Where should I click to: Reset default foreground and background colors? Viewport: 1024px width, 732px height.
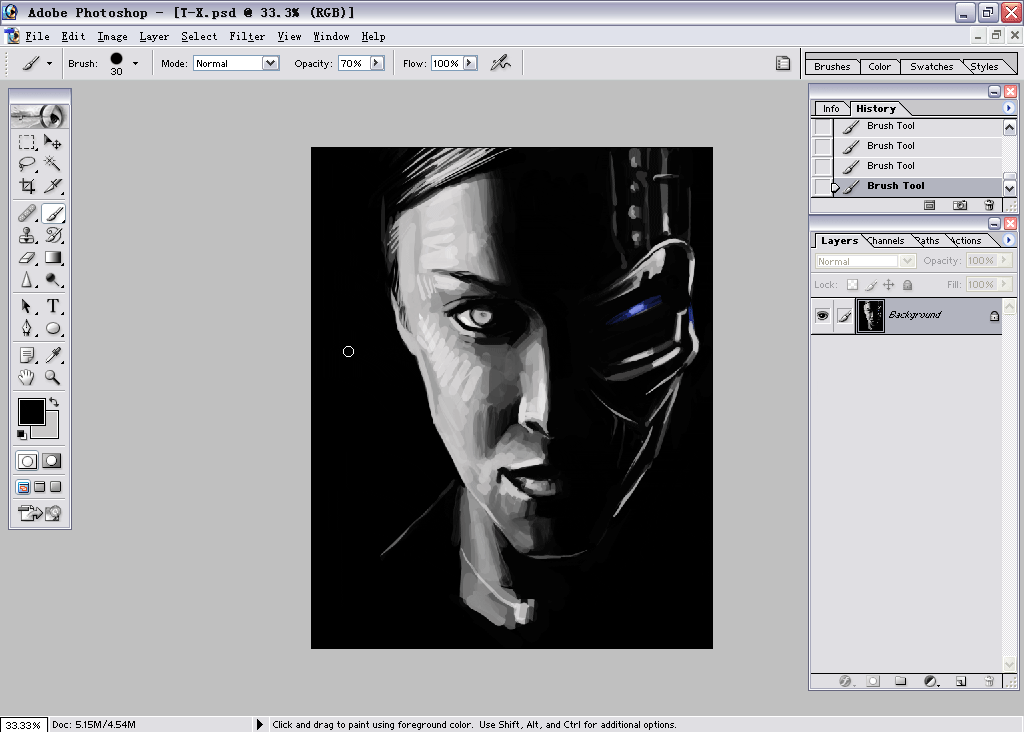click(x=22, y=434)
